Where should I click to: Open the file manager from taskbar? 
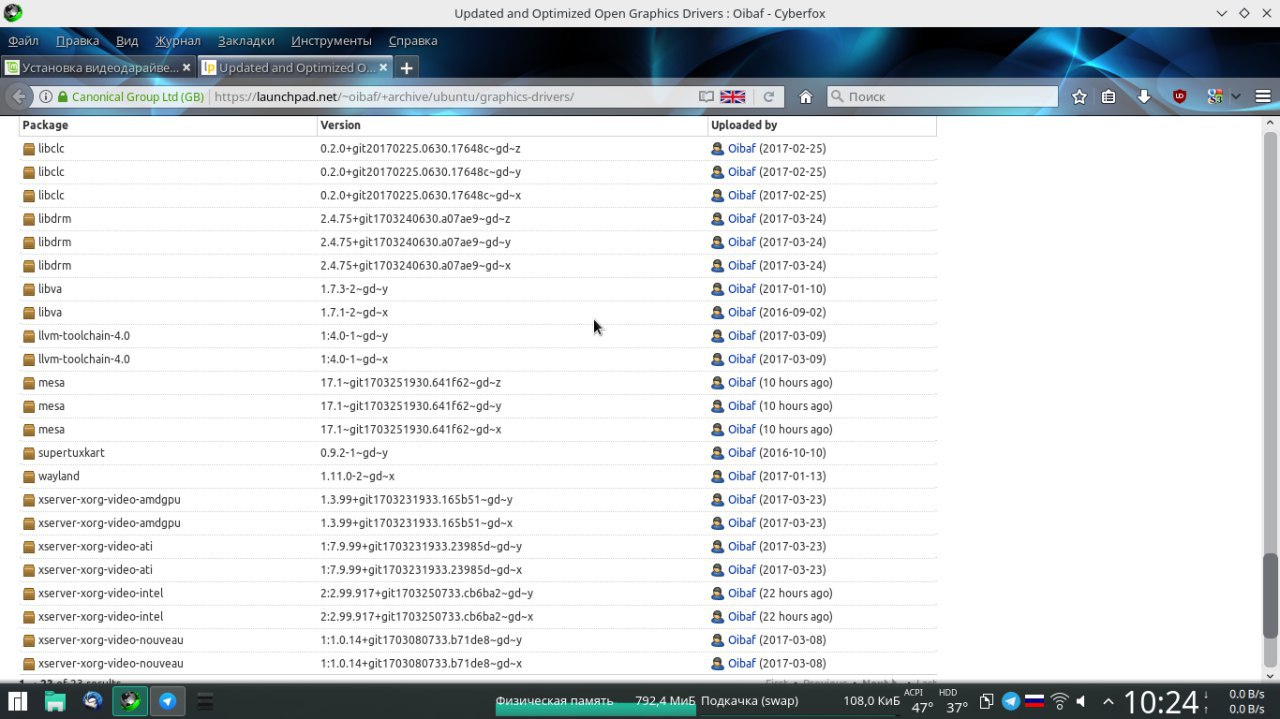(x=55, y=701)
